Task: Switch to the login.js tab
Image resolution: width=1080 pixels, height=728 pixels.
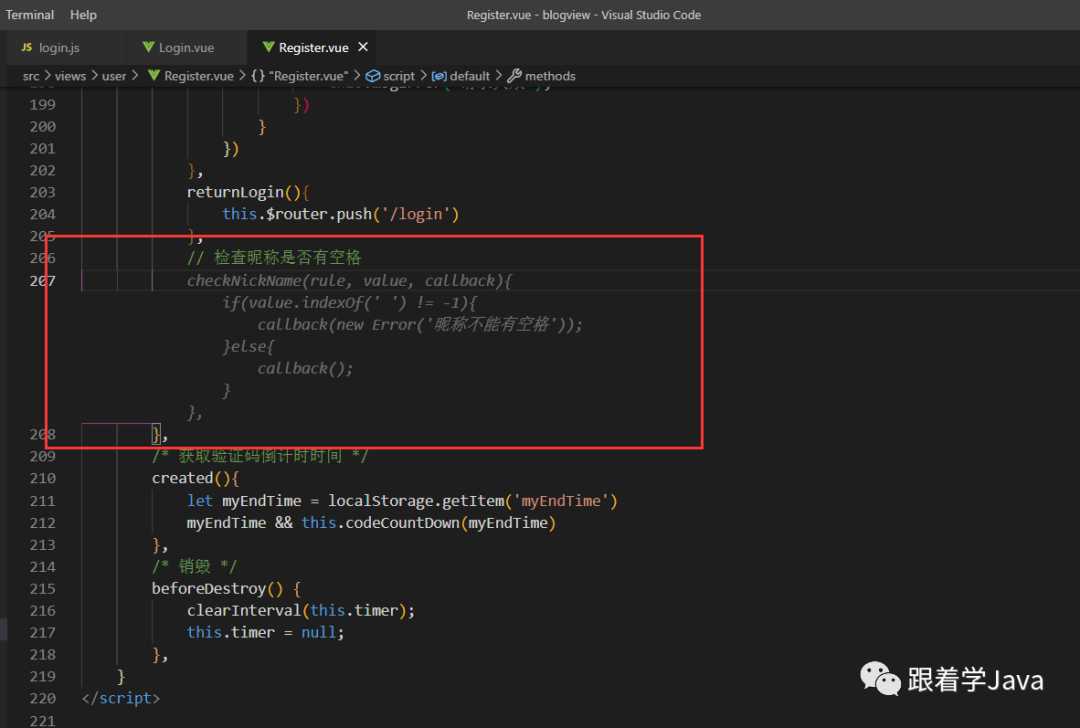Action: [59, 47]
